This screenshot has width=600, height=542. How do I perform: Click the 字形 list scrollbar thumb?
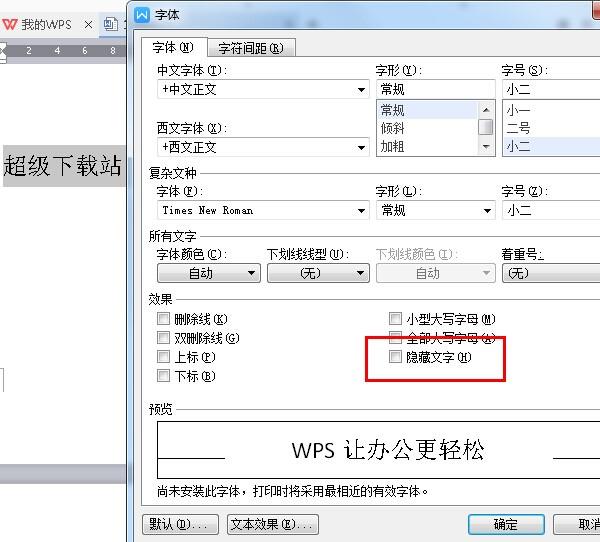tap(486, 127)
